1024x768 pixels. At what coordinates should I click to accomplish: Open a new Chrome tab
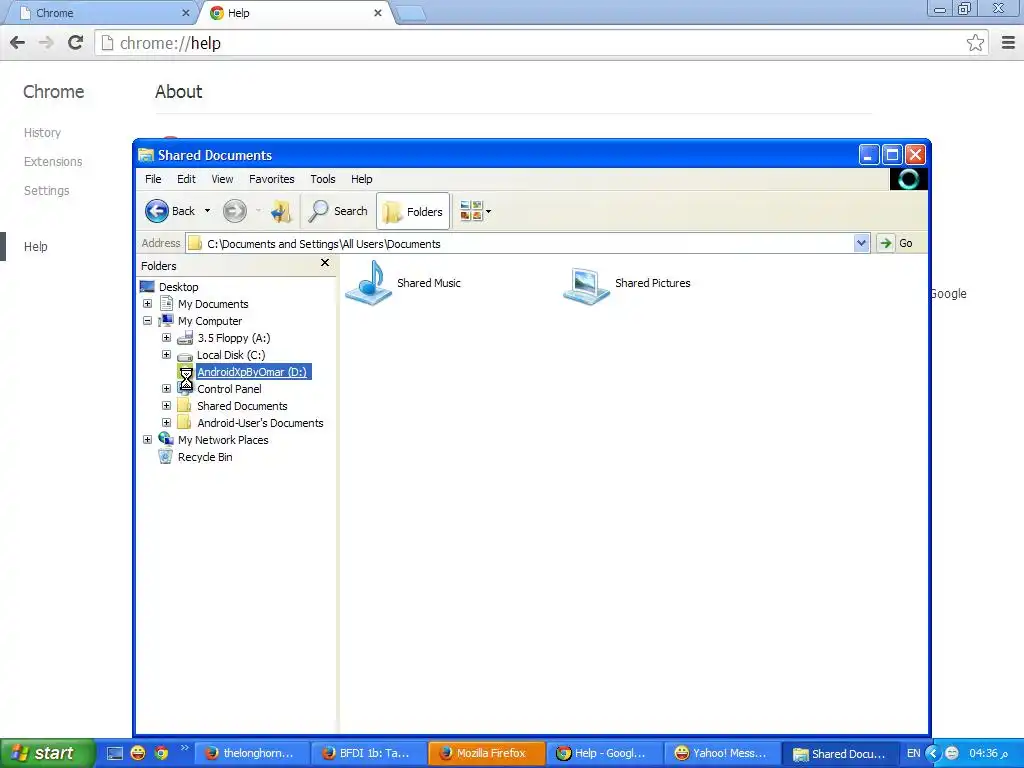(411, 14)
